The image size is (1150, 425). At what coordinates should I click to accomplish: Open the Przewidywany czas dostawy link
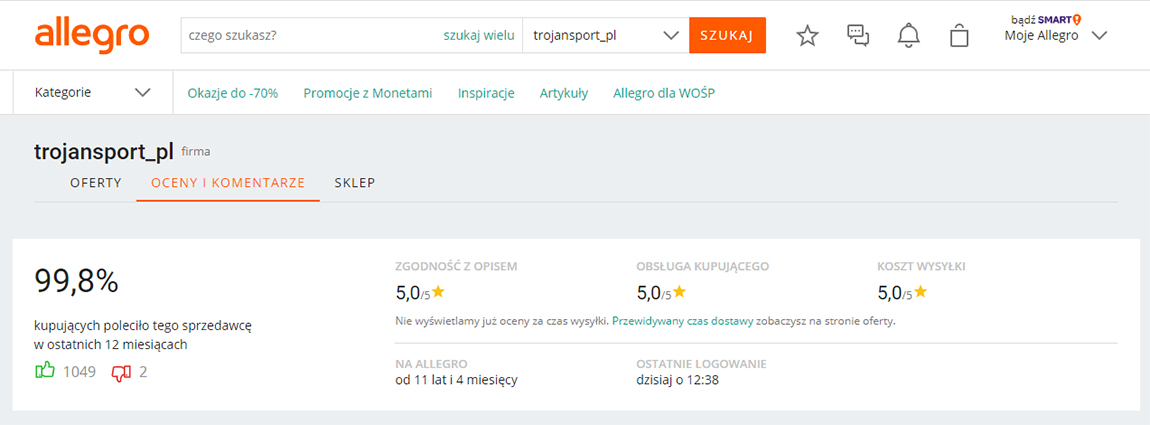[x=682, y=322]
